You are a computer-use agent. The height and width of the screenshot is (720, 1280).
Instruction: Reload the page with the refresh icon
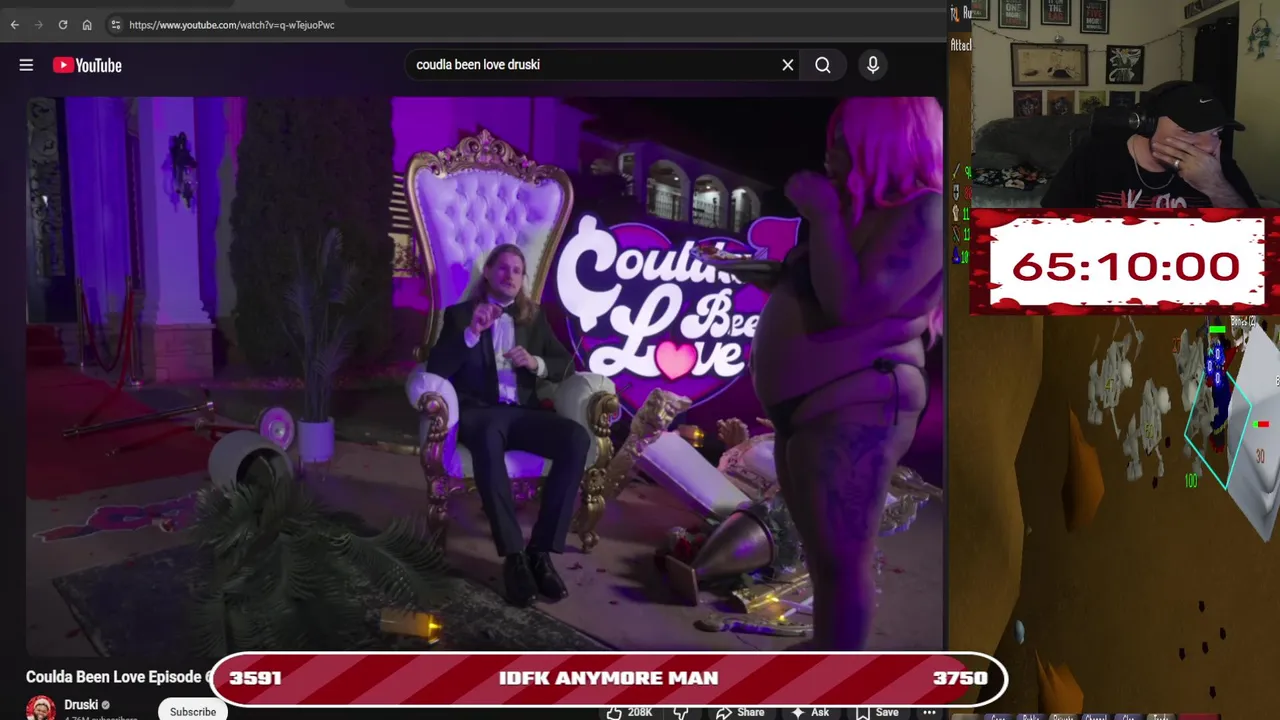tap(62, 25)
